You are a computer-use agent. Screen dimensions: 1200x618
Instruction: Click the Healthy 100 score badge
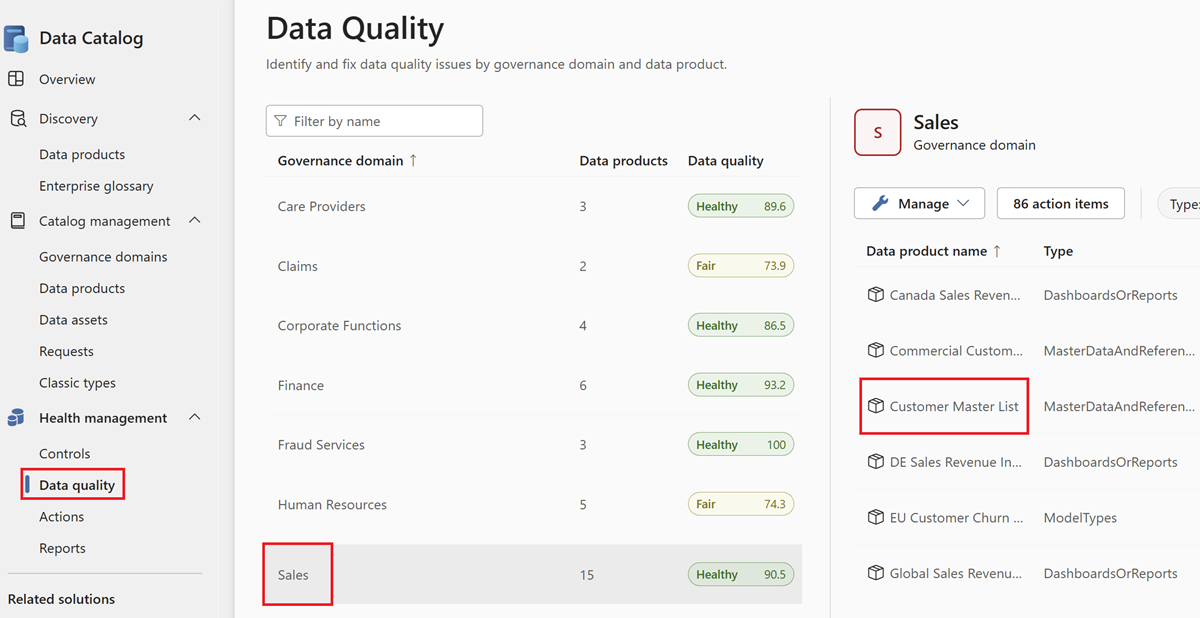(740, 444)
